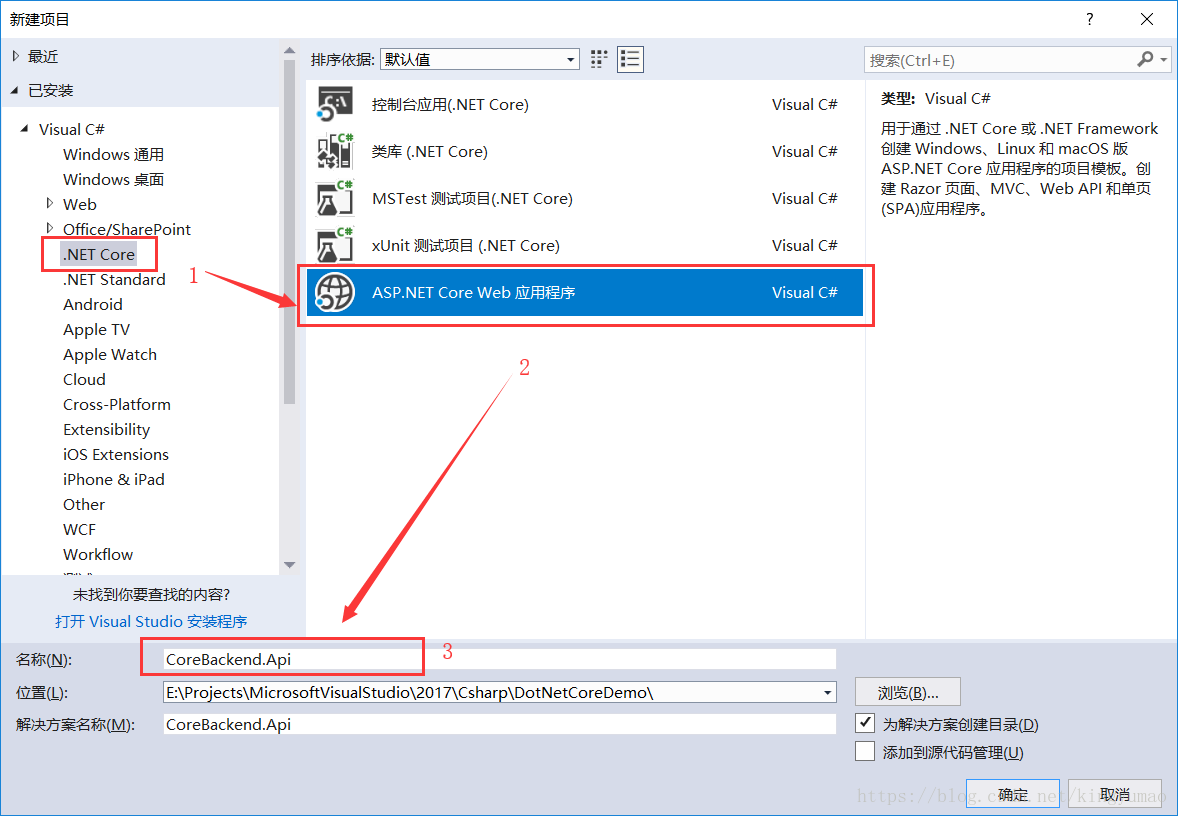
Task: Choose MSTest 测试项目(.NET Core) template
Action: point(584,198)
